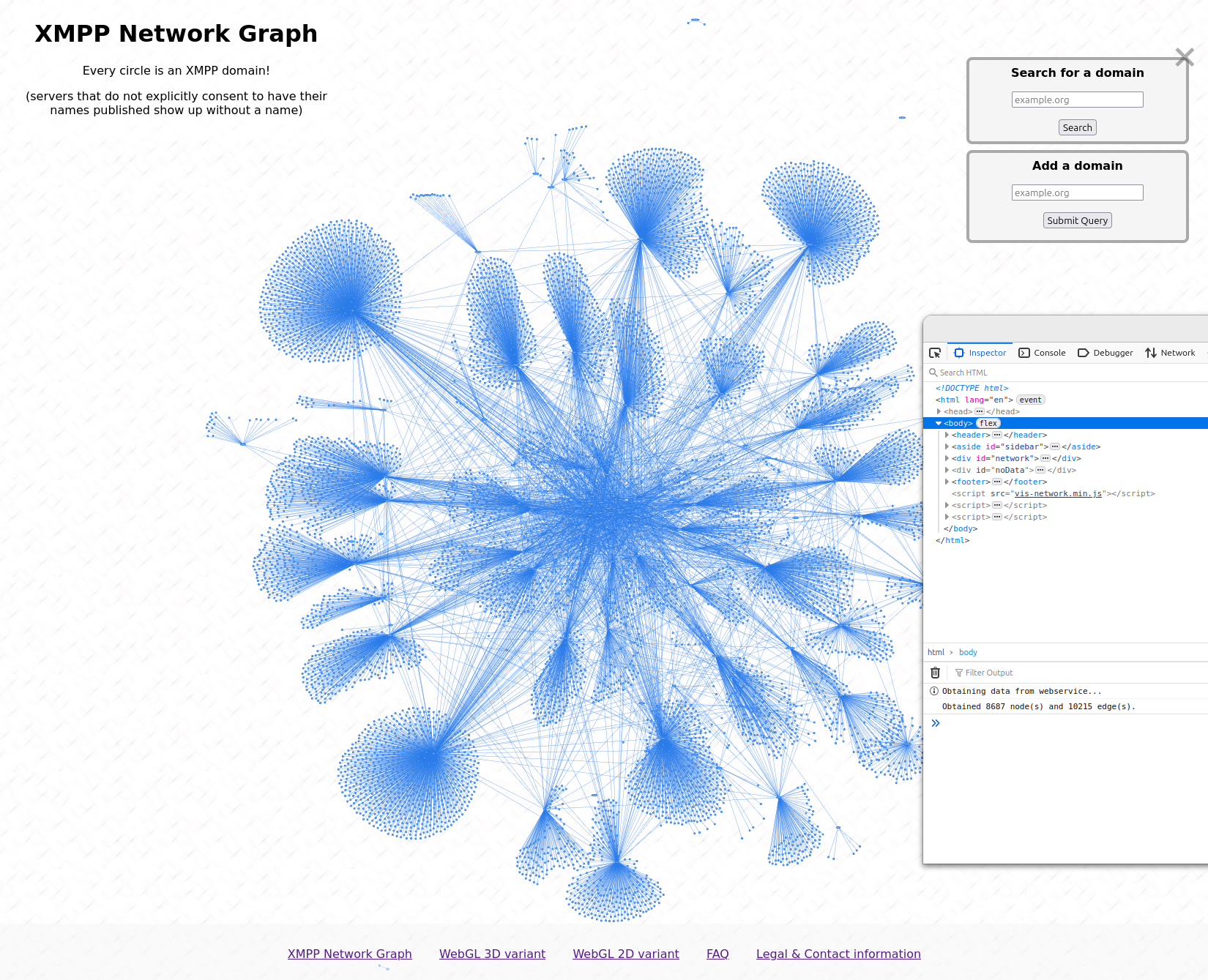Click the ellipsis badge in the aside sidebar node
The height and width of the screenshot is (980, 1208).
(x=1055, y=446)
